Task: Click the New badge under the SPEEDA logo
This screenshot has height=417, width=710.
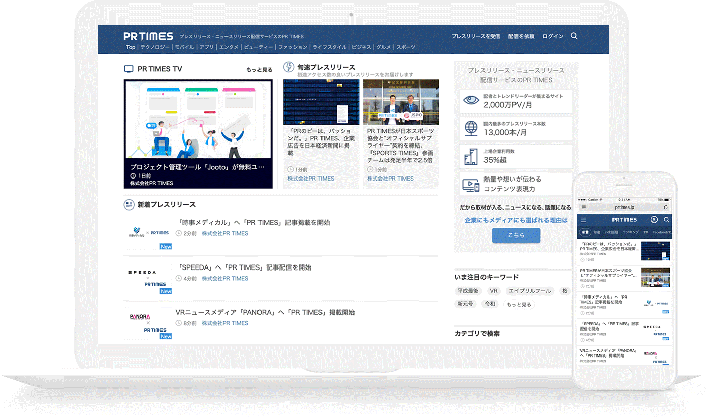Action: (166, 291)
